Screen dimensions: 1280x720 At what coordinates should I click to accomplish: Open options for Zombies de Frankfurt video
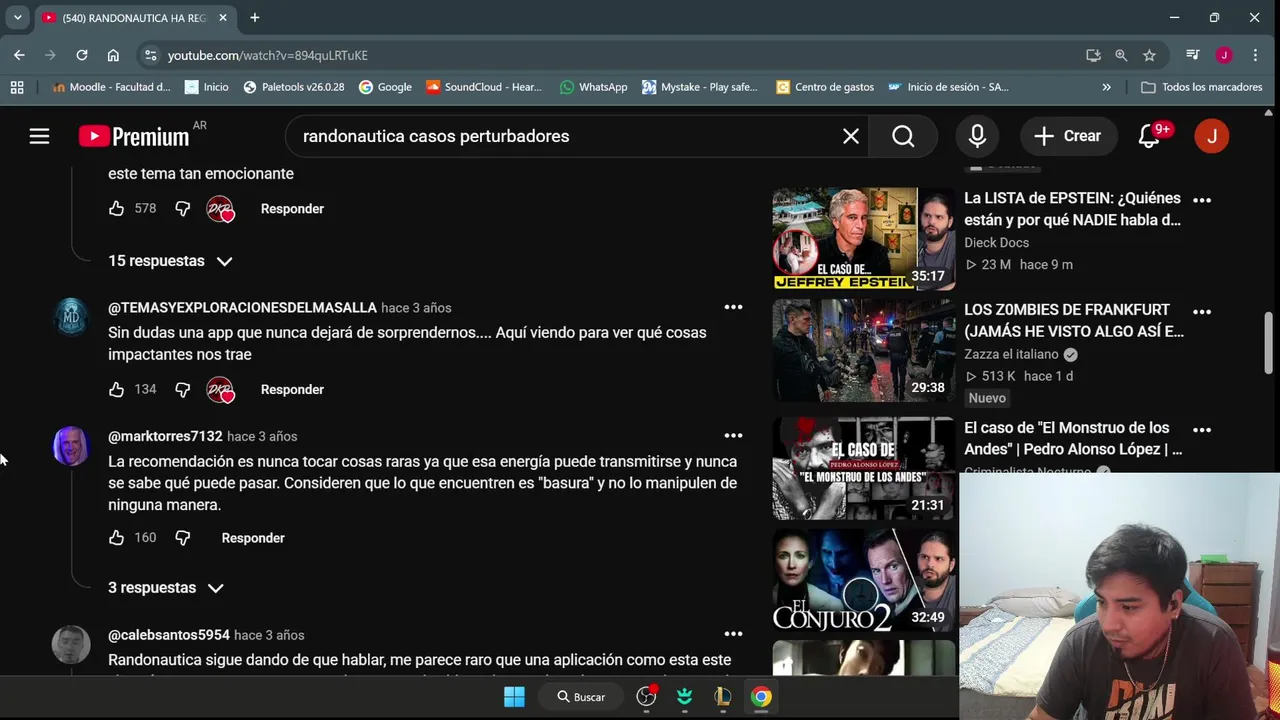point(1202,312)
